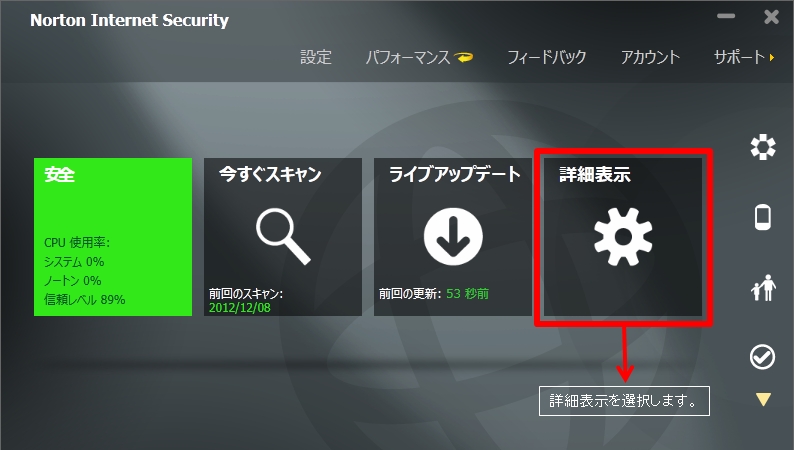The height and width of the screenshot is (450, 794).
Task: Minimize the Norton Internet Security window
Action: [726, 16]
